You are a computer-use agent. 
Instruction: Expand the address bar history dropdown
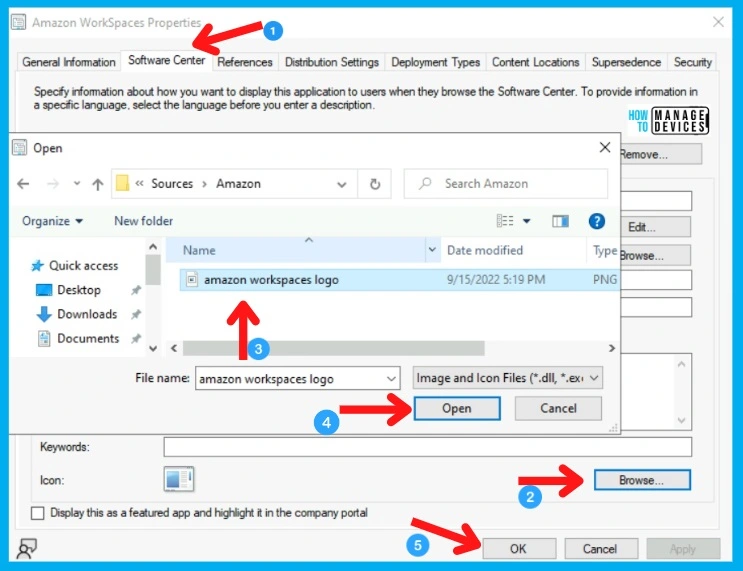[x=342, y=184]
